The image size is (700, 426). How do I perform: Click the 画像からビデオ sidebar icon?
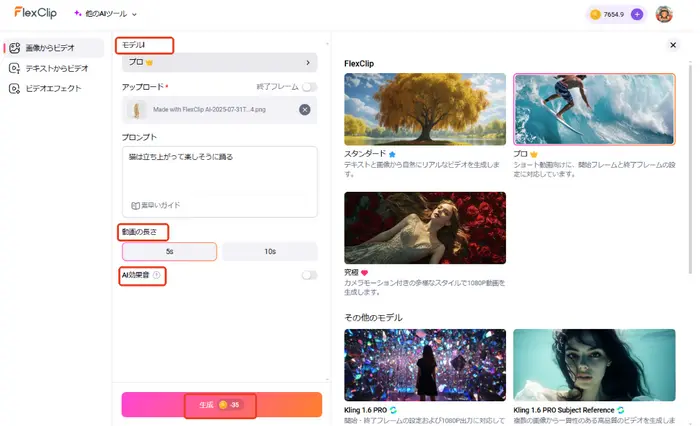(15, 48)
